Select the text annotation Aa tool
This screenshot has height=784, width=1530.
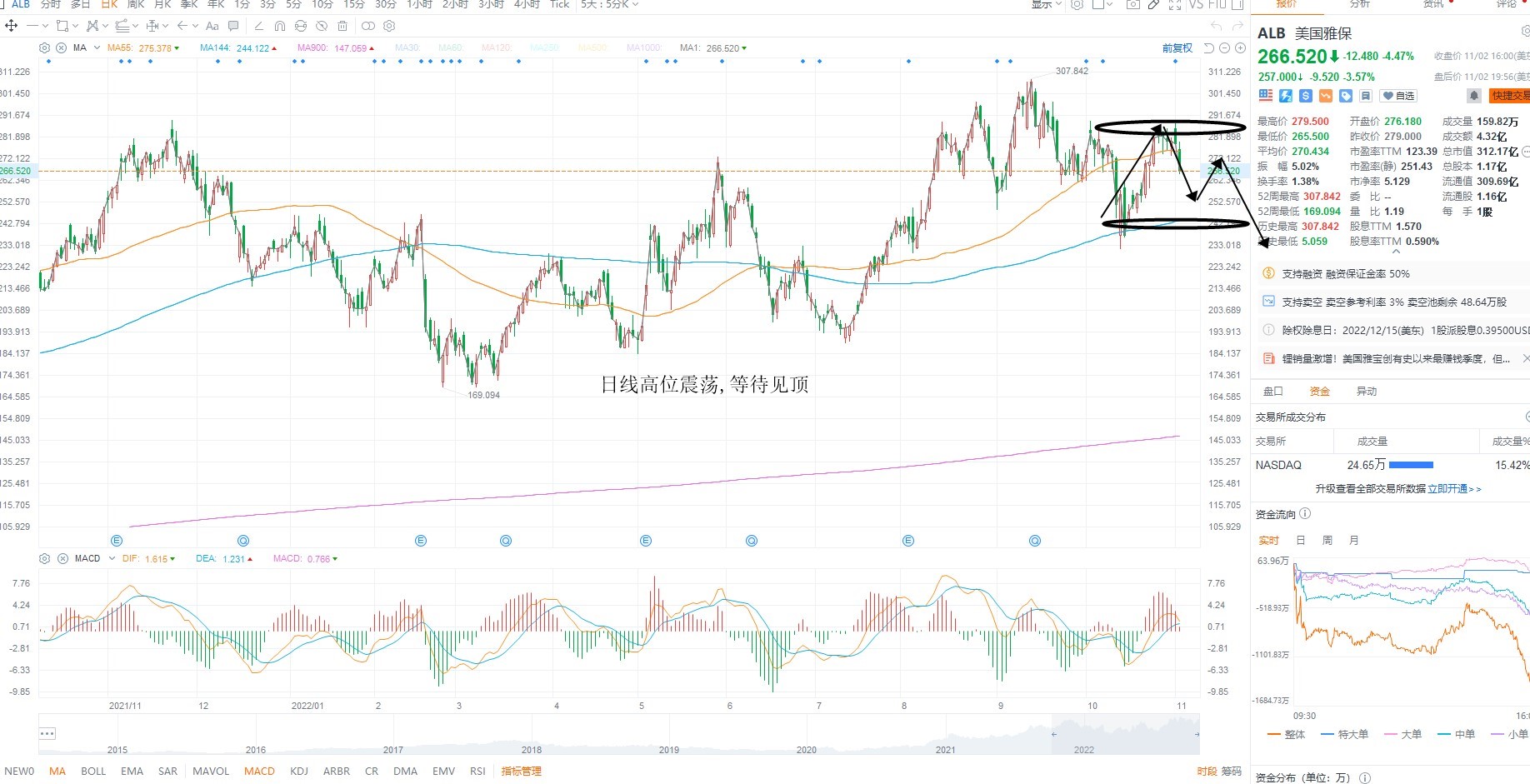tap(212, 26)
